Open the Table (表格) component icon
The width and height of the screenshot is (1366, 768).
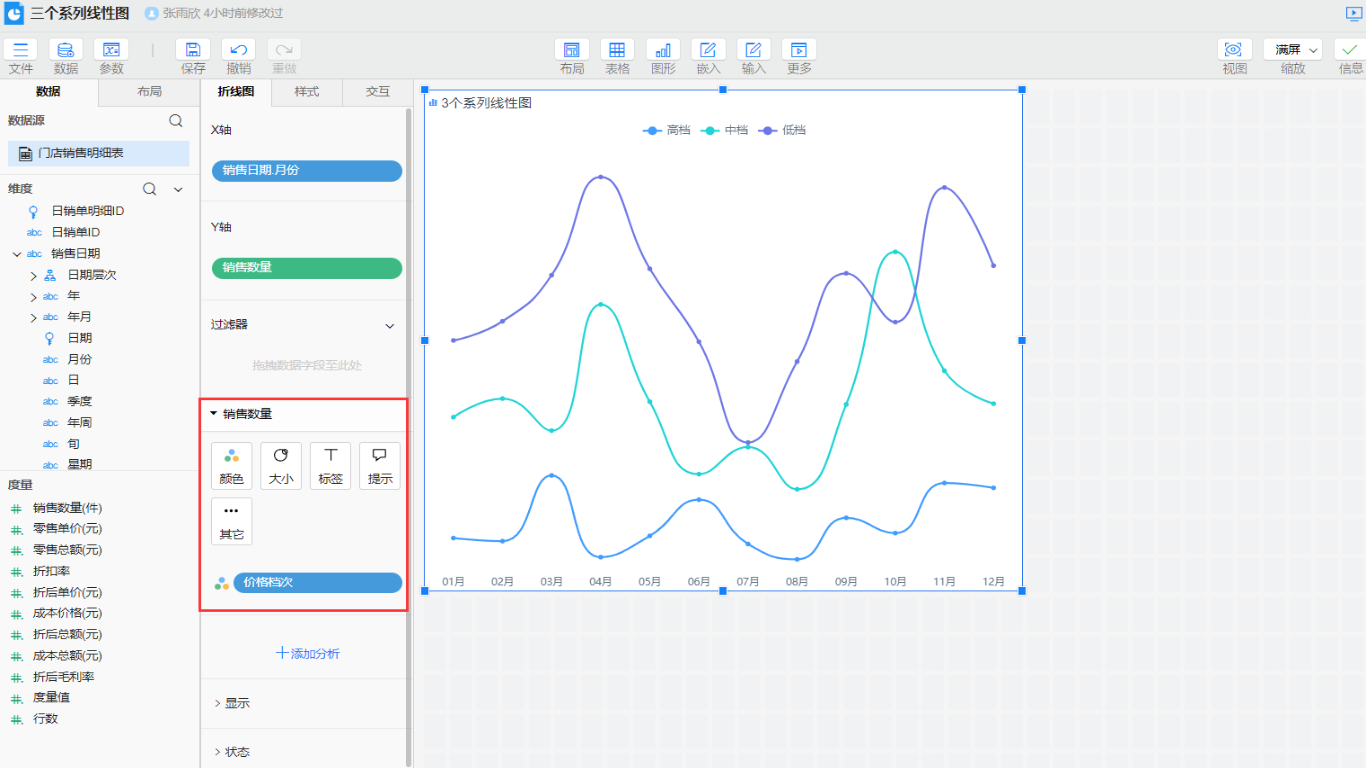click(x=617, y=50)
